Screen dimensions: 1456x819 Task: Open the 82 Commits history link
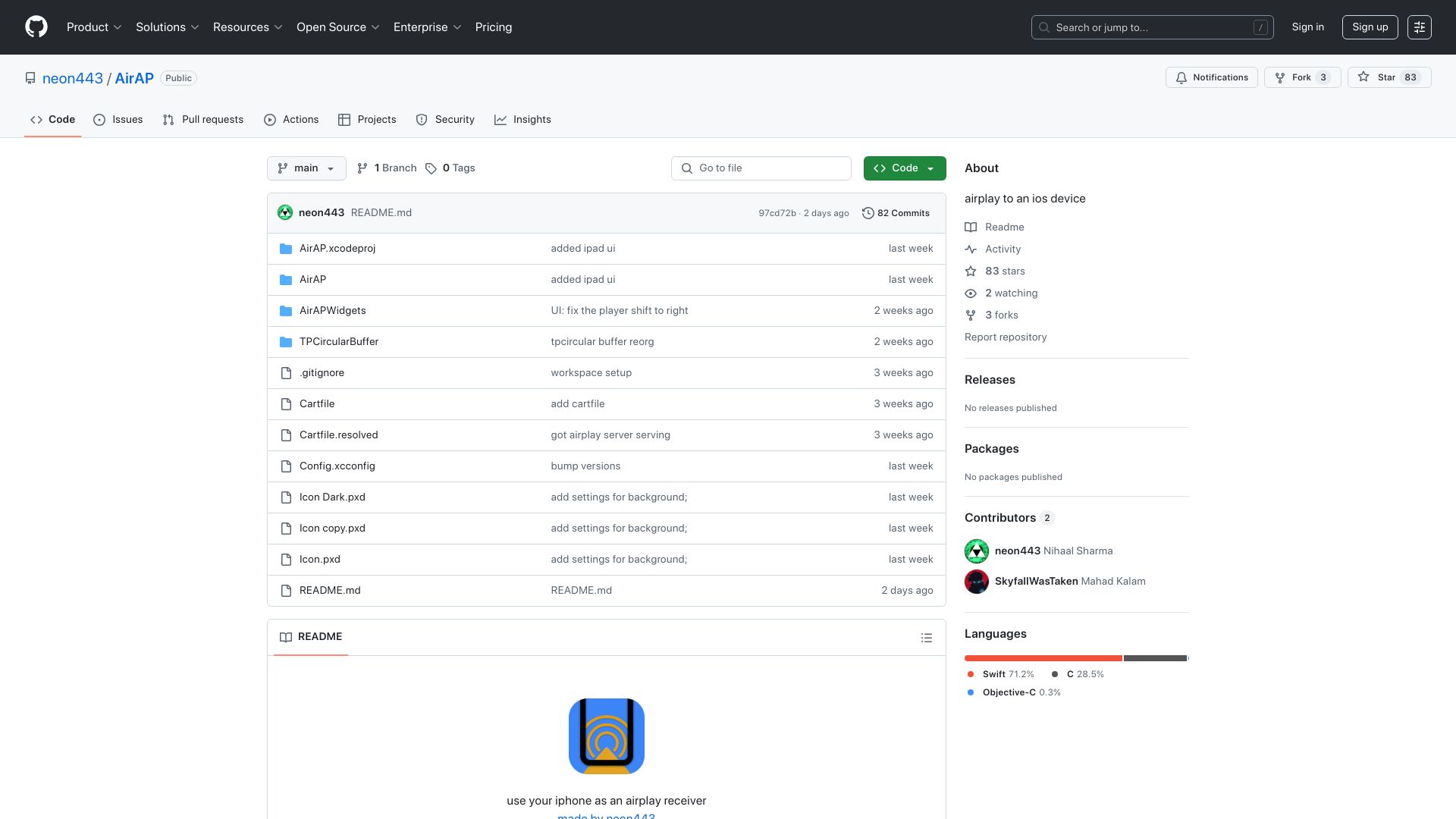click(x=896, y=213)
